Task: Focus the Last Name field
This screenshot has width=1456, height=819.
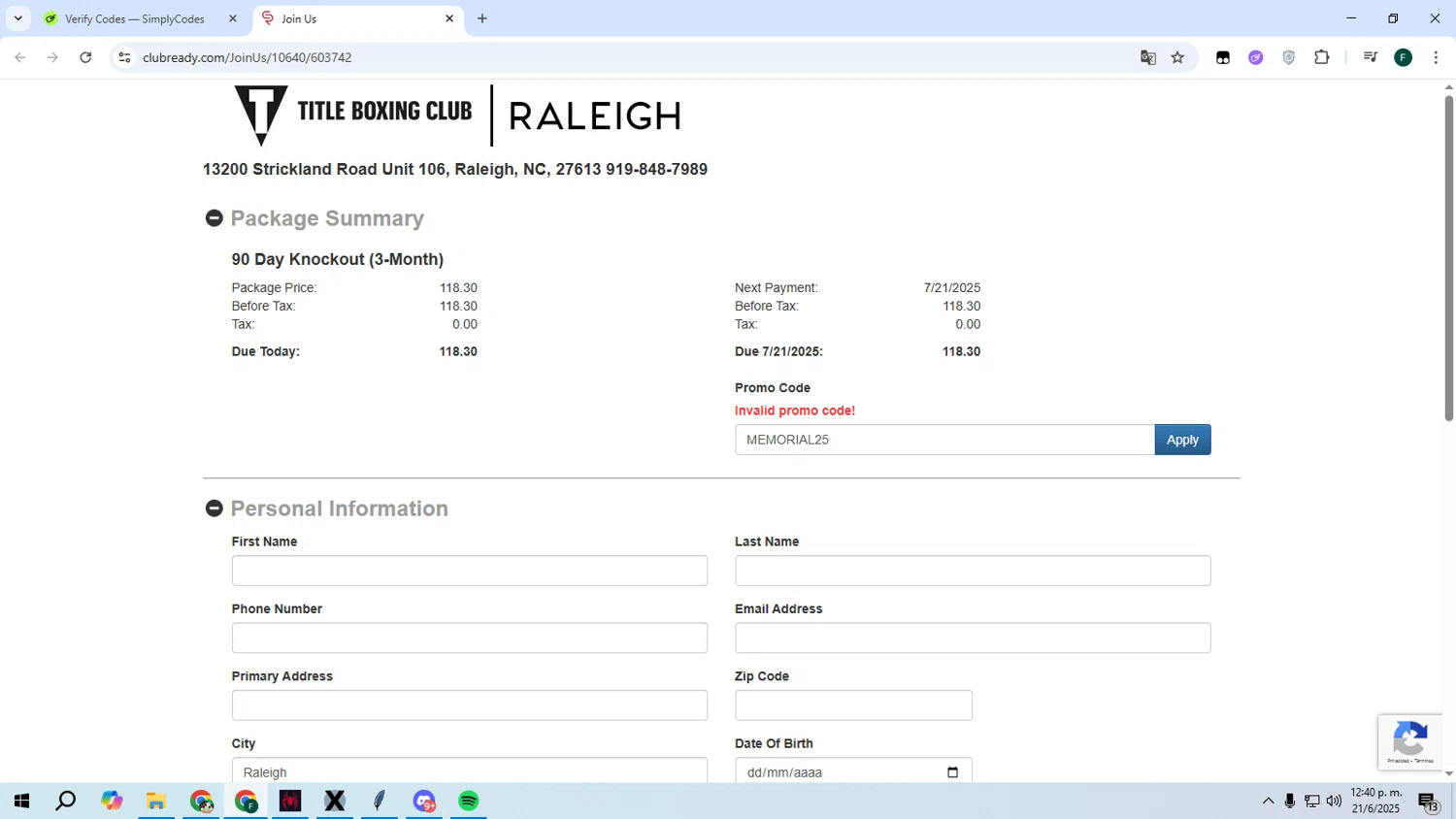Action: click(x=973, y=571)
